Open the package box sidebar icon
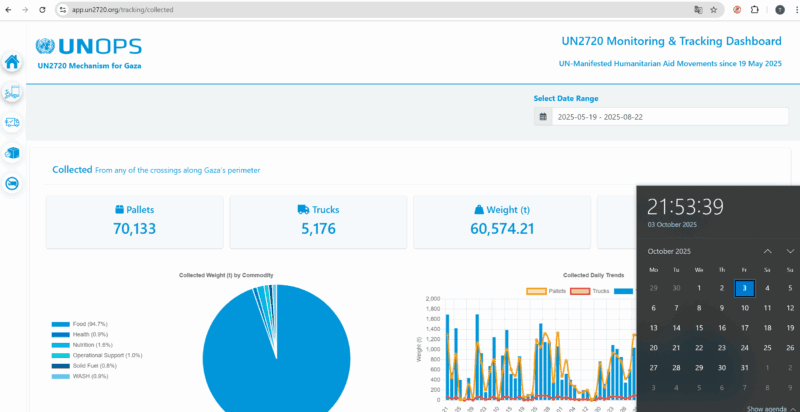The width and height of the screenshot is (800, 412). click(12, 153)
